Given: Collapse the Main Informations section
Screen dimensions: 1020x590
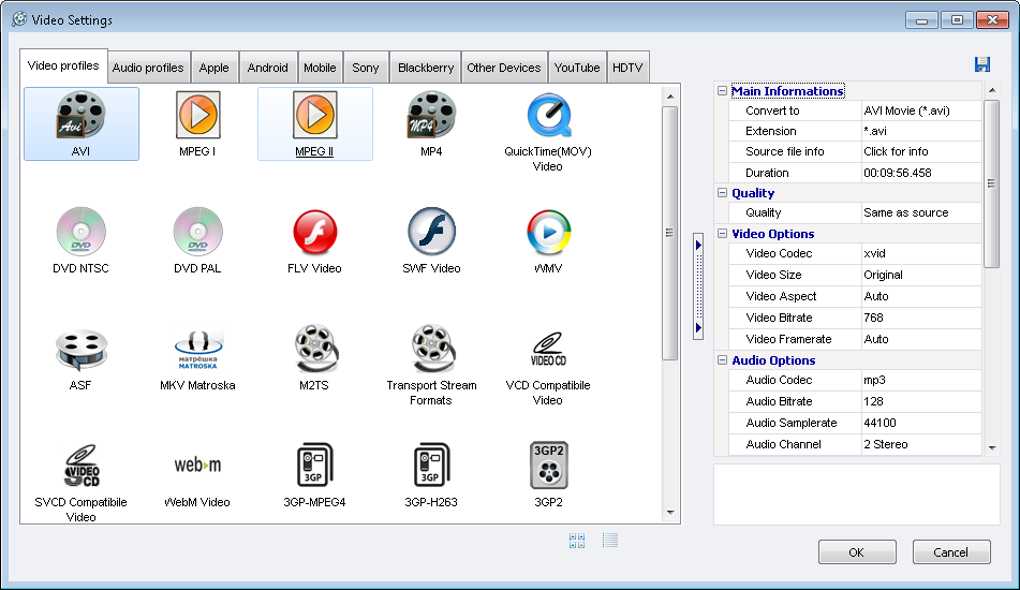Looking at the screenshot, I should click(722, 91).
